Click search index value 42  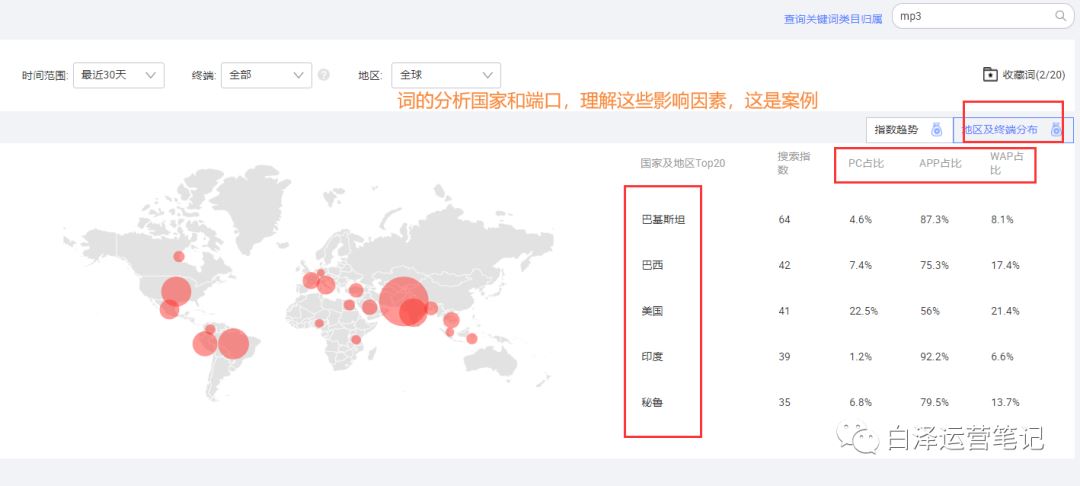pos(784,265)
